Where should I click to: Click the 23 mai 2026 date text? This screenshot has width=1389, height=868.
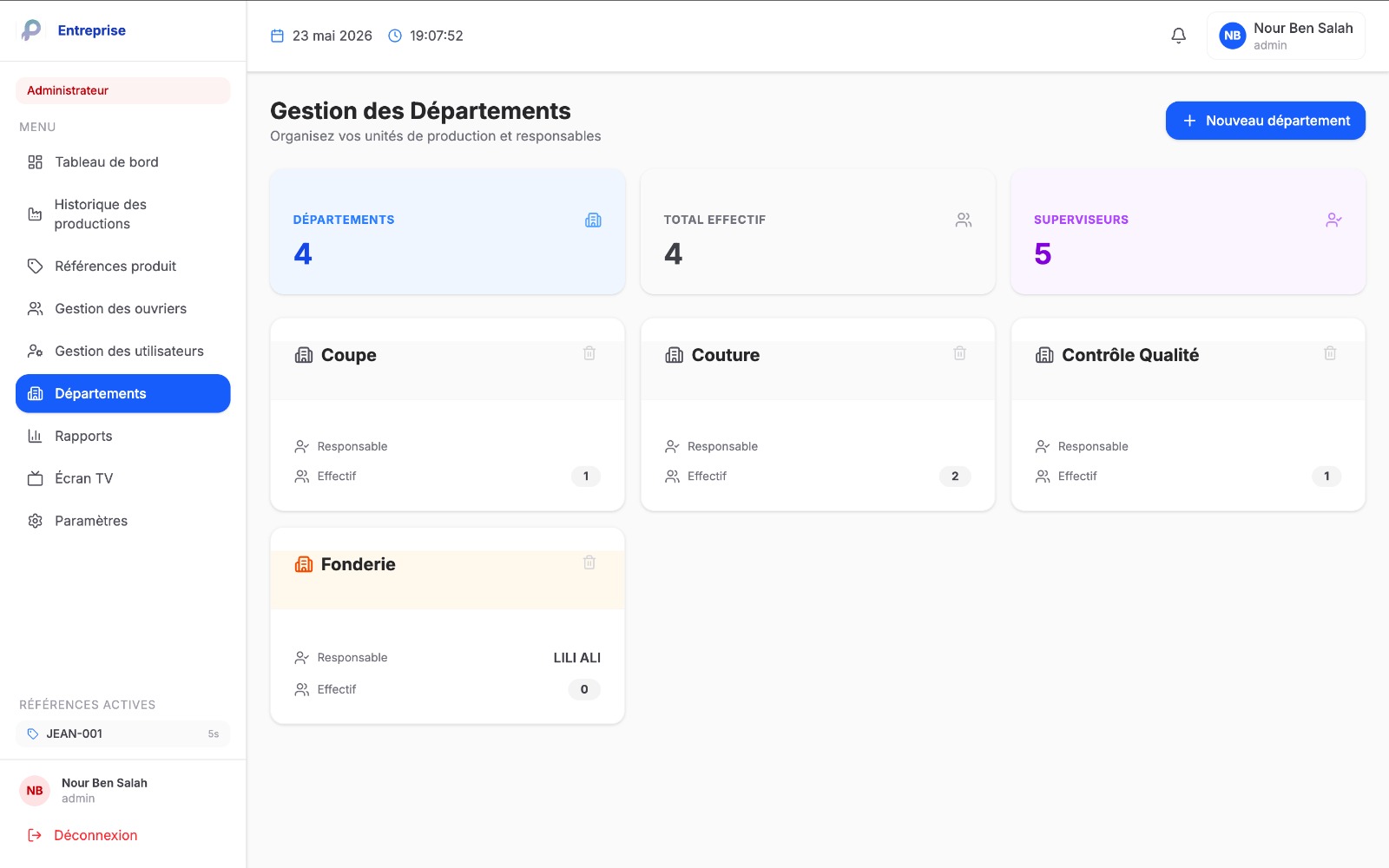[x=332, y=36]
